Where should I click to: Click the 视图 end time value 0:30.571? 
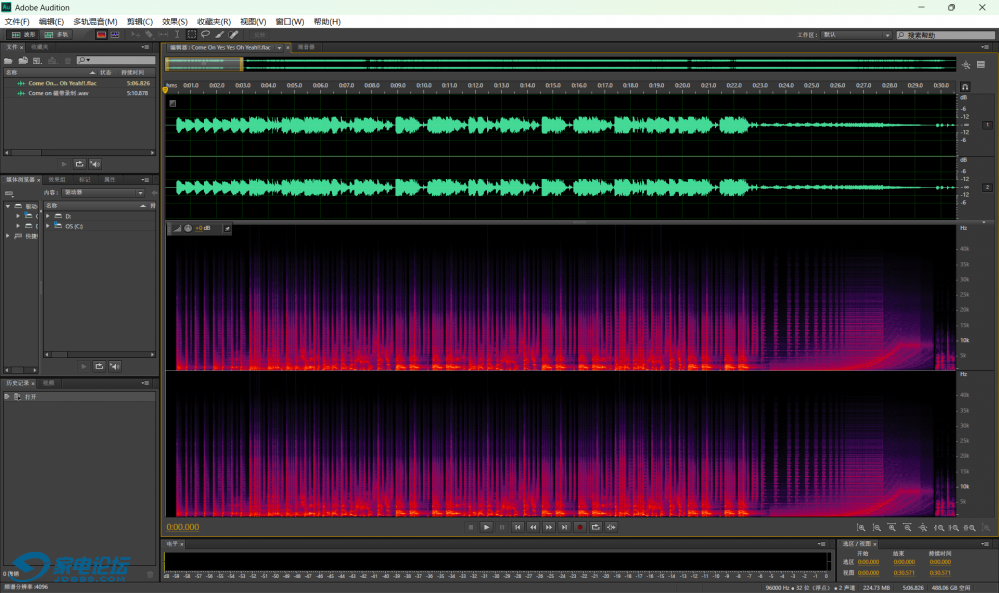point(904,573)
